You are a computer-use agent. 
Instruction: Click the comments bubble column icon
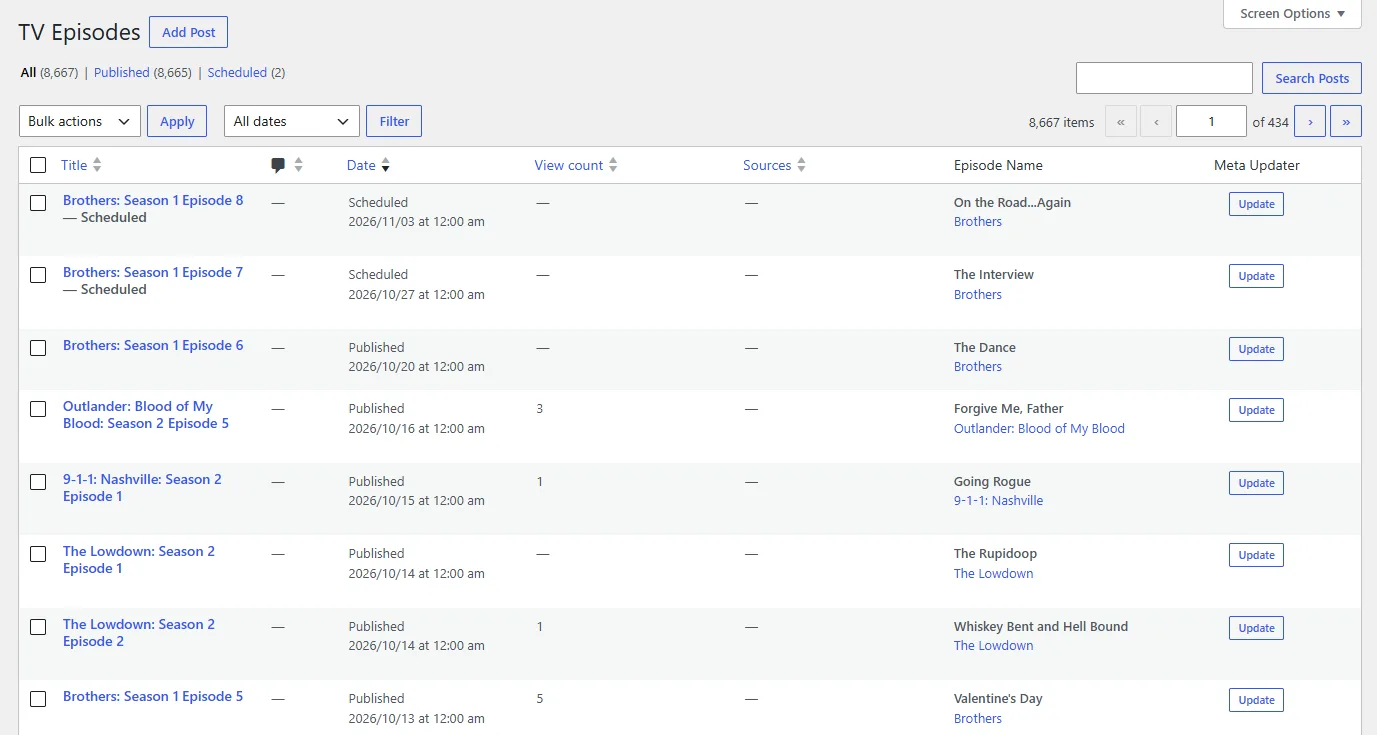coord(278,166)
